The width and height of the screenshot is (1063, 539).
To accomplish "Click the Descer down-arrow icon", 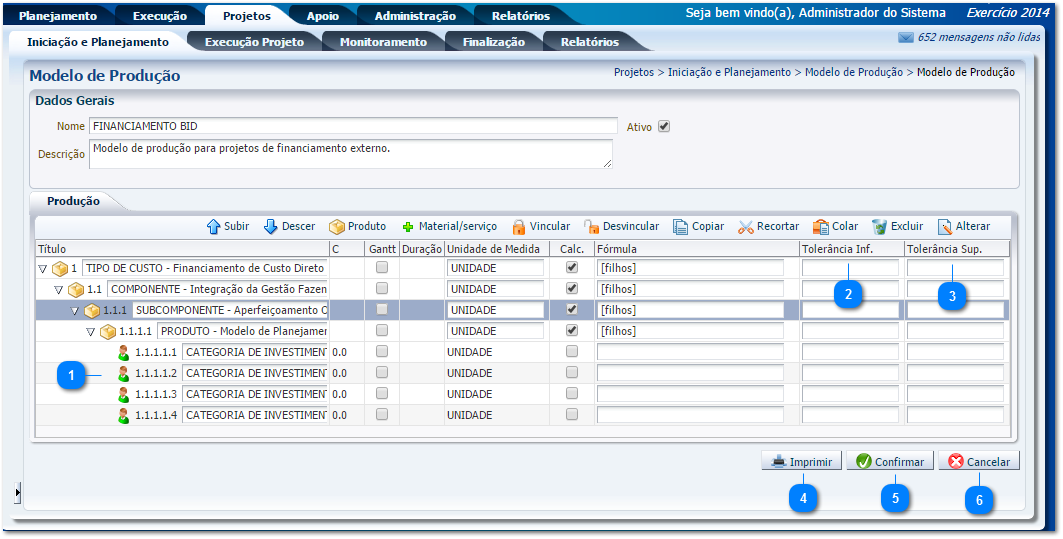I will 271,227.
